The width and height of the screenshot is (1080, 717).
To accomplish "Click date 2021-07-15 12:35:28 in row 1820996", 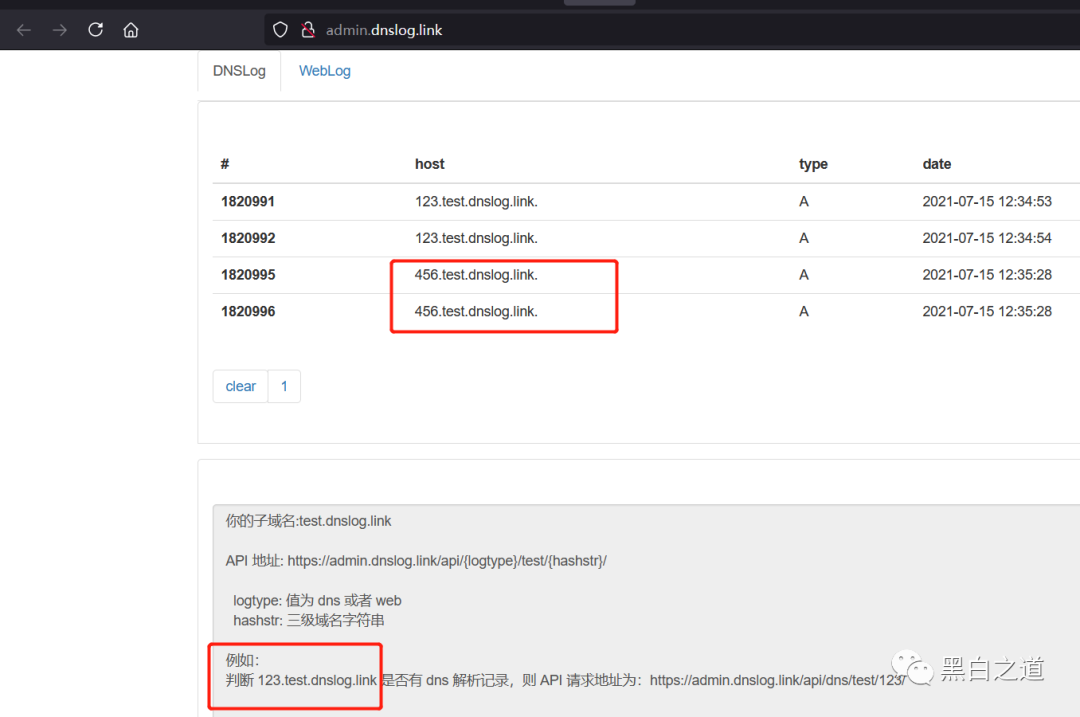I will click(x=987, y=311).
